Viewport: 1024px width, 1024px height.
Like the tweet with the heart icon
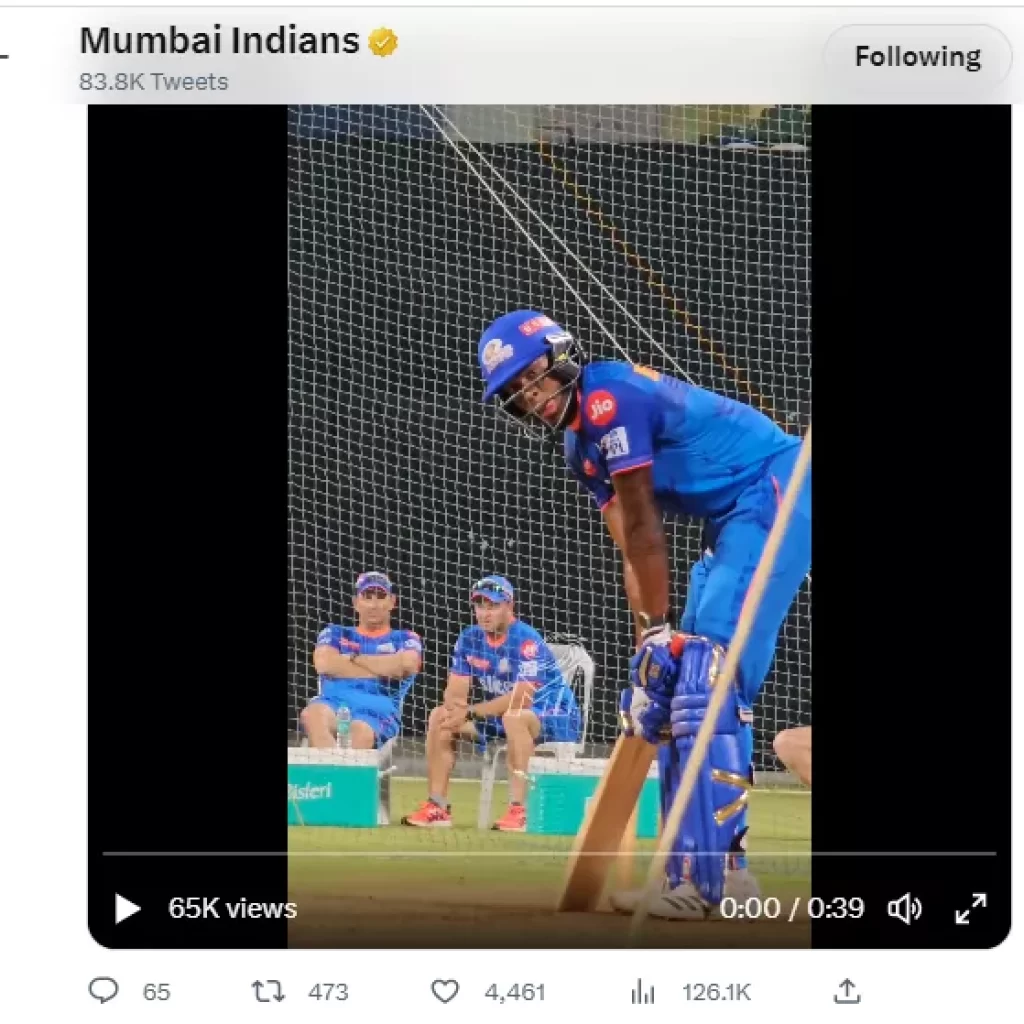click(x=445, y=991)
